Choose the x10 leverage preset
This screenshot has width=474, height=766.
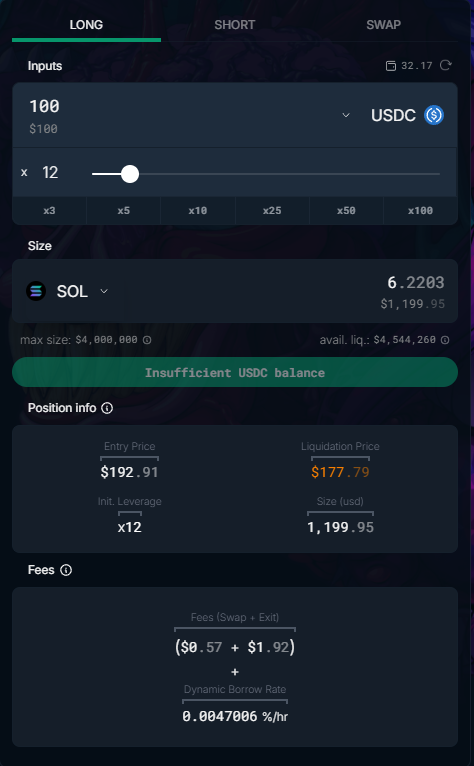coord(198,211)
